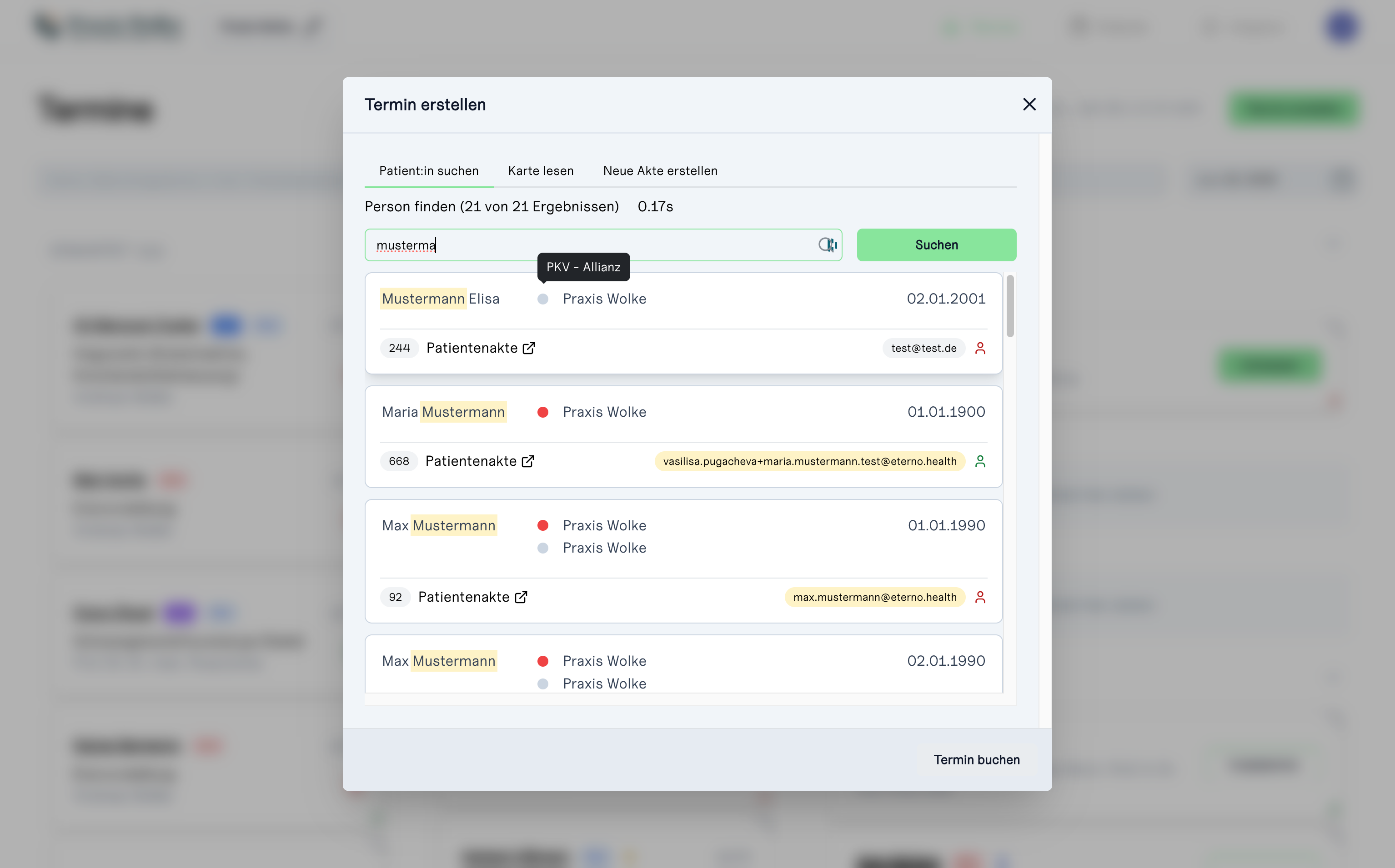
Task: Click the icon inside the search field
Action: pos(828,245)
